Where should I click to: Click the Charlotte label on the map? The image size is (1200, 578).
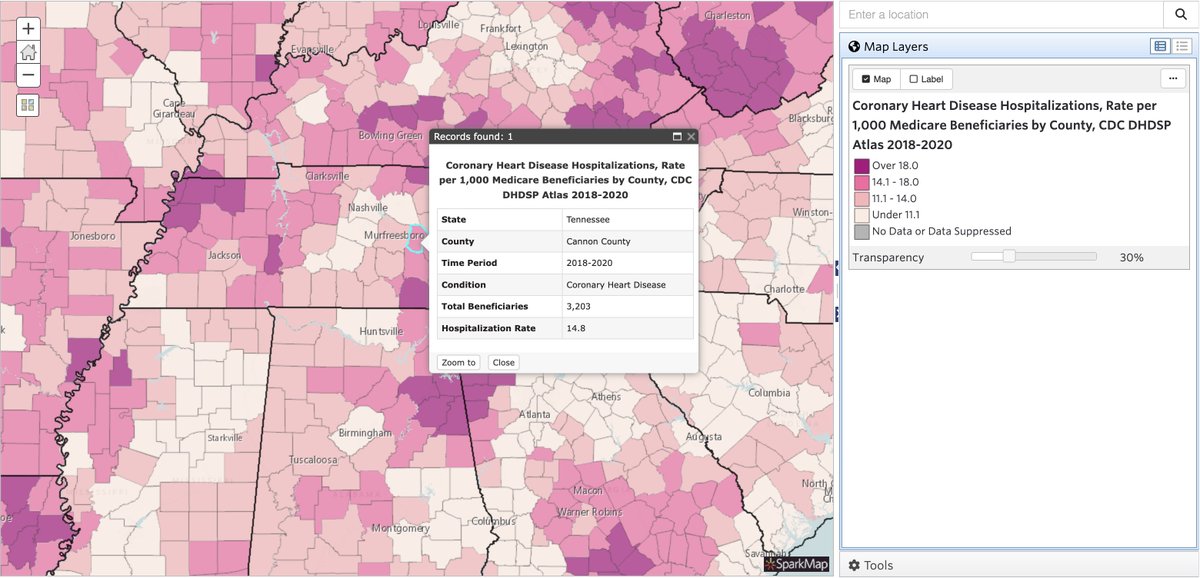[783, 289]
